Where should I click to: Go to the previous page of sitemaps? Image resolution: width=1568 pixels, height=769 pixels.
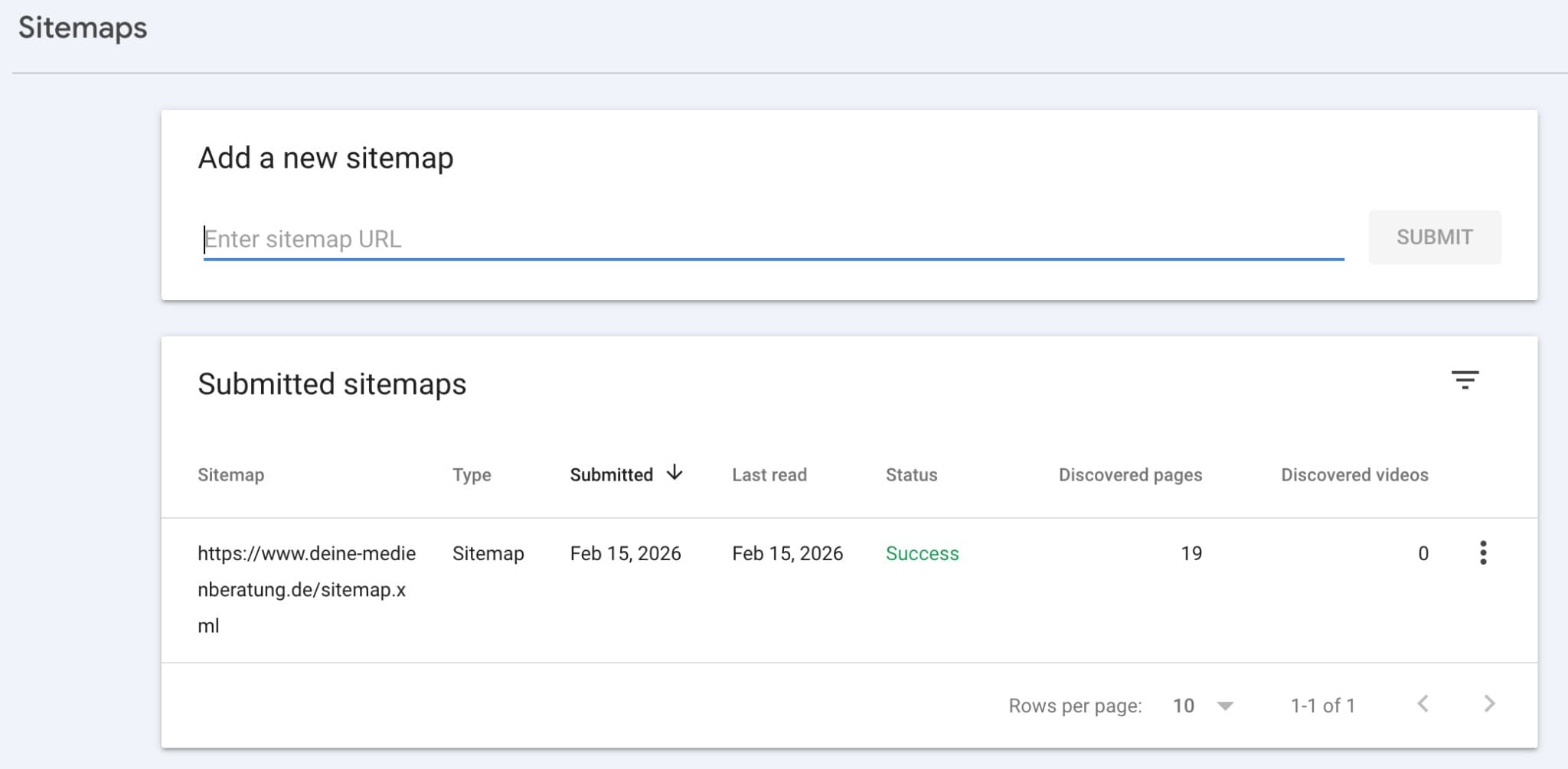tap(1423, 705)
